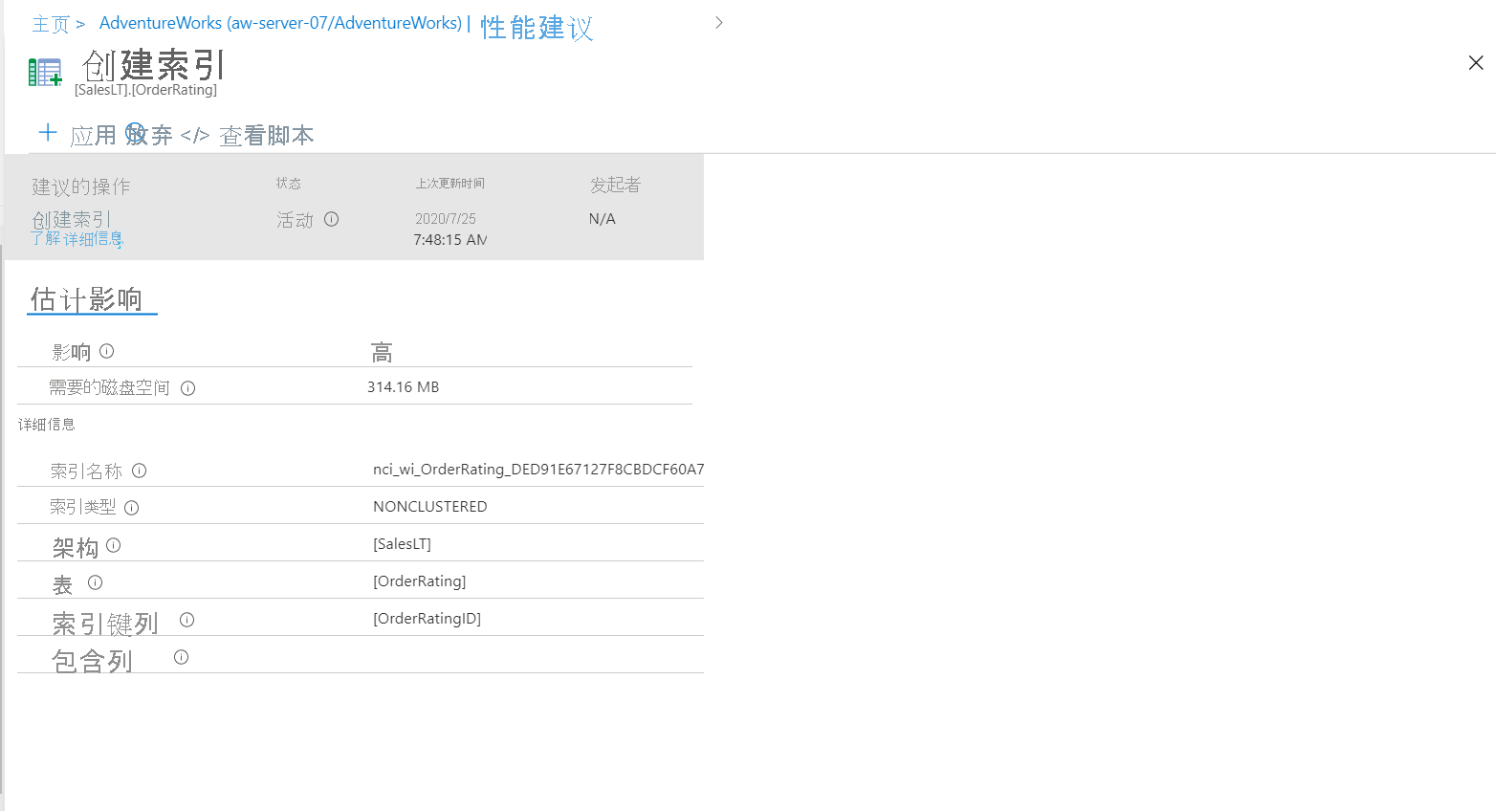This screenshot has width=1512, height=811.
Task: Discard the recommendation with 放弃
Action: [x=150, y=135]
